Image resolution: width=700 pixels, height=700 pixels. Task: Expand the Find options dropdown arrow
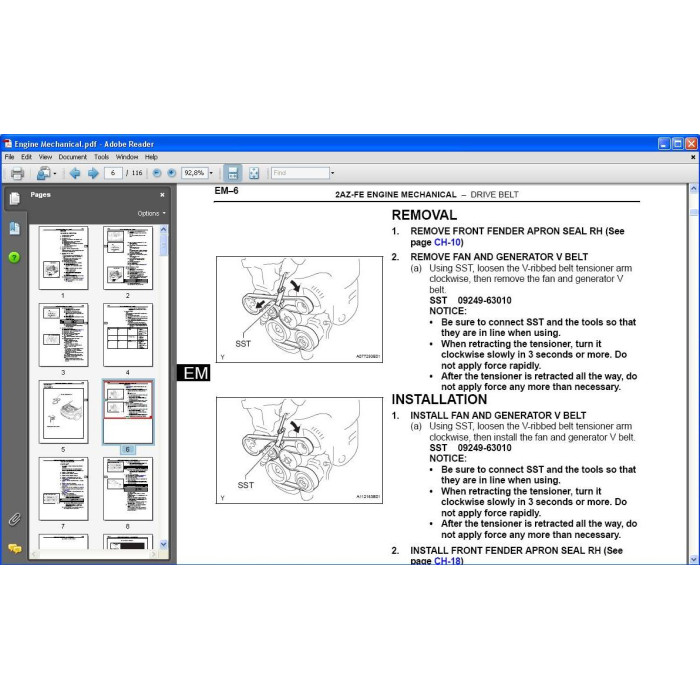[x=332, y=173]
